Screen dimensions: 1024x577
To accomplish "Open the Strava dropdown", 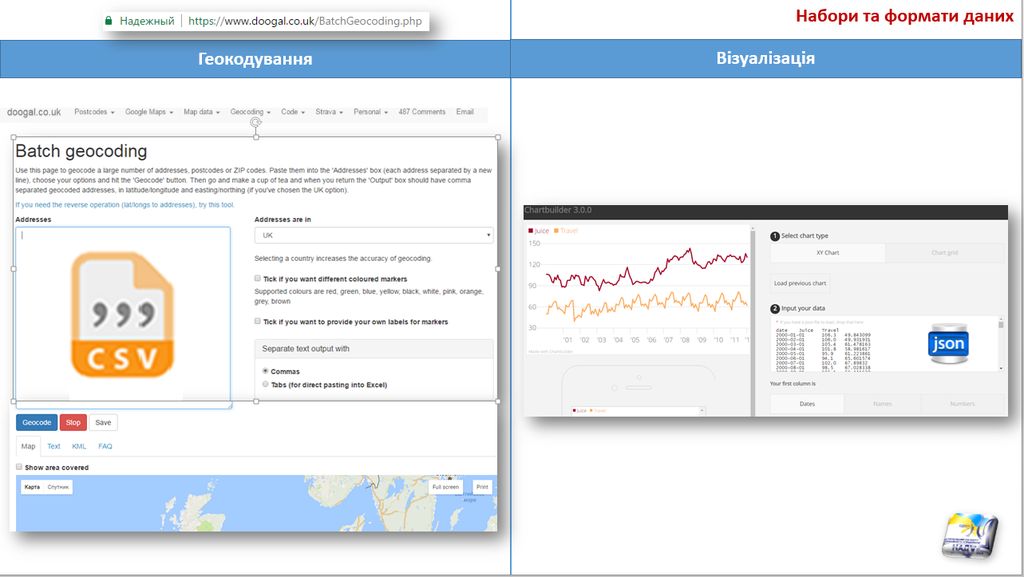I will pos(329,112).
